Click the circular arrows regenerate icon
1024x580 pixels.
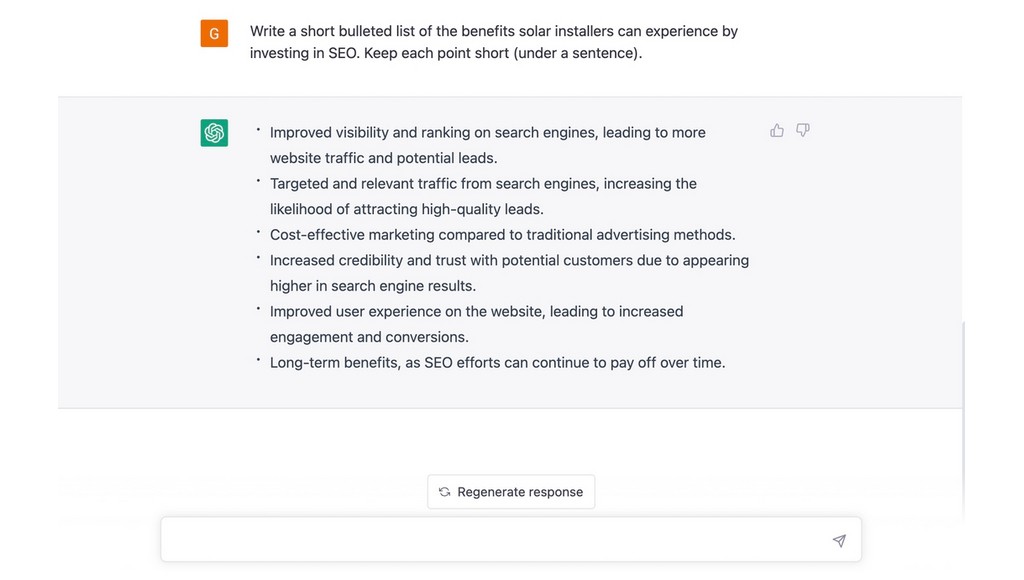[444, 492]
